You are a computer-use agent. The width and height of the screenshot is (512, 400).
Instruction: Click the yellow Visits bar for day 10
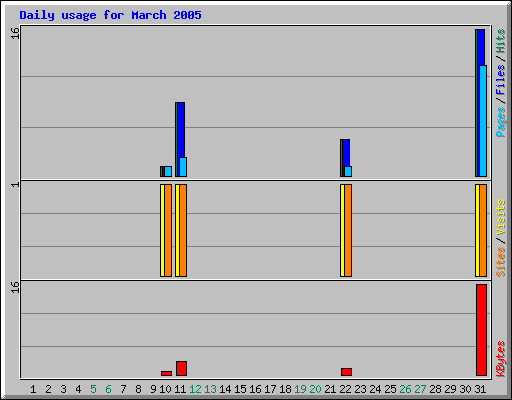[162, 230]
